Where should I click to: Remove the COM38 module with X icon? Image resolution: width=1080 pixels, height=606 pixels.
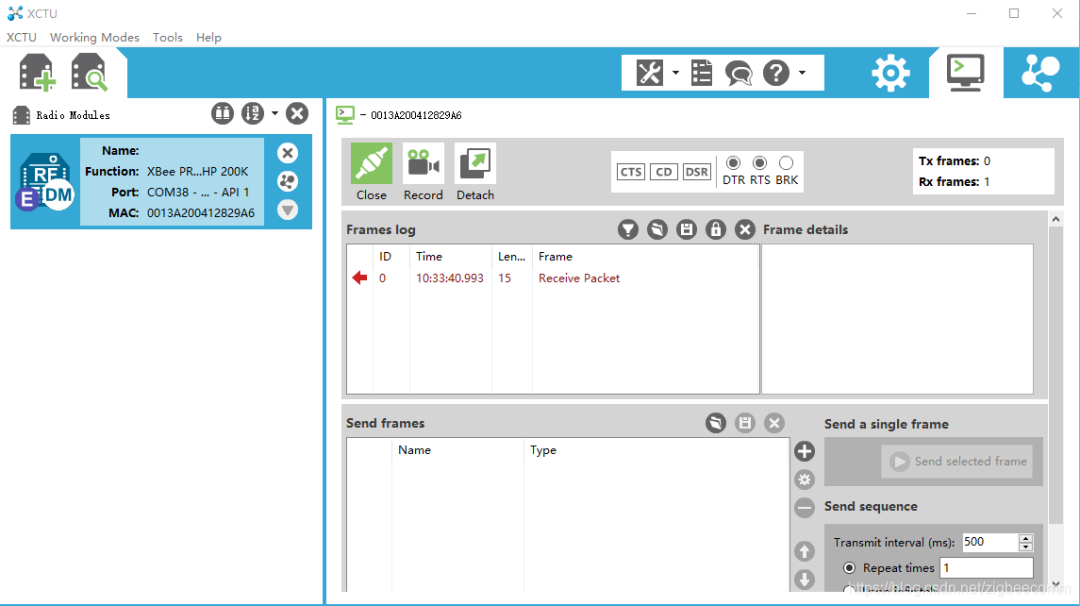click(x=288, y=153)
